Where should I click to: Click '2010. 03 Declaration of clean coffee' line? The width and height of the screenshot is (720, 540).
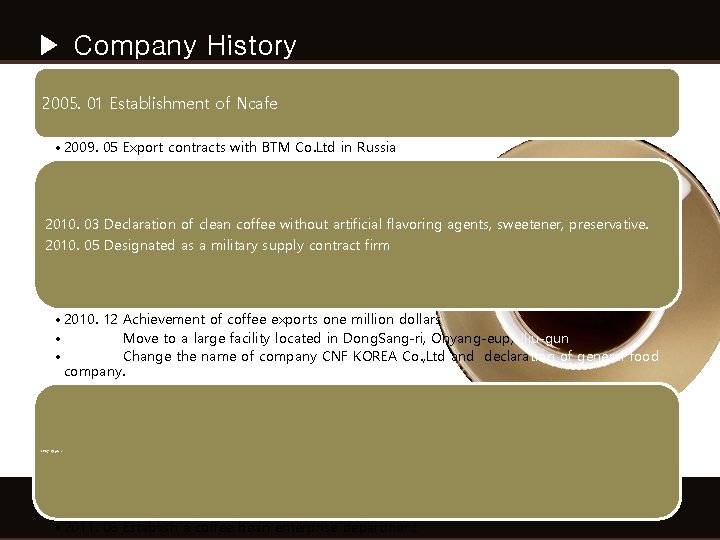click(347, 225)
